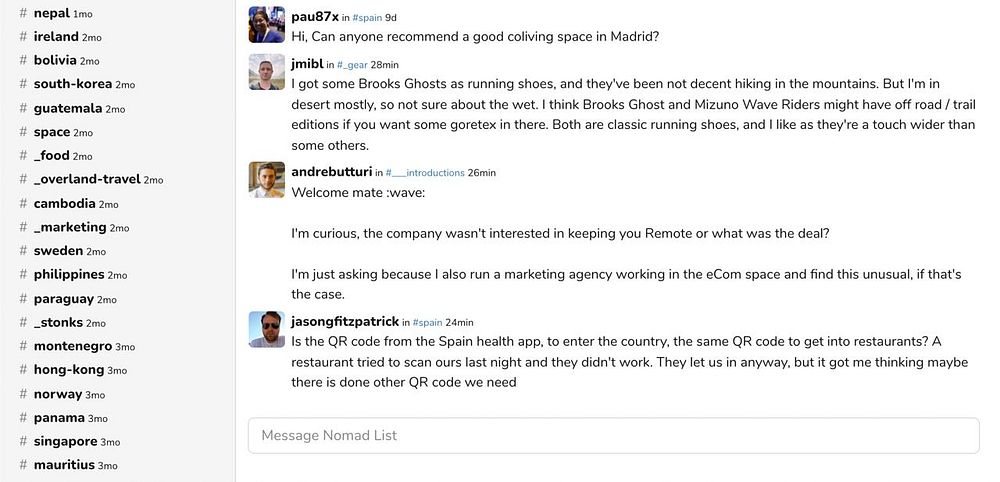Open the #_gear channel link
Viewport: 1000px width, 482px height.
[x=351, y=65]
